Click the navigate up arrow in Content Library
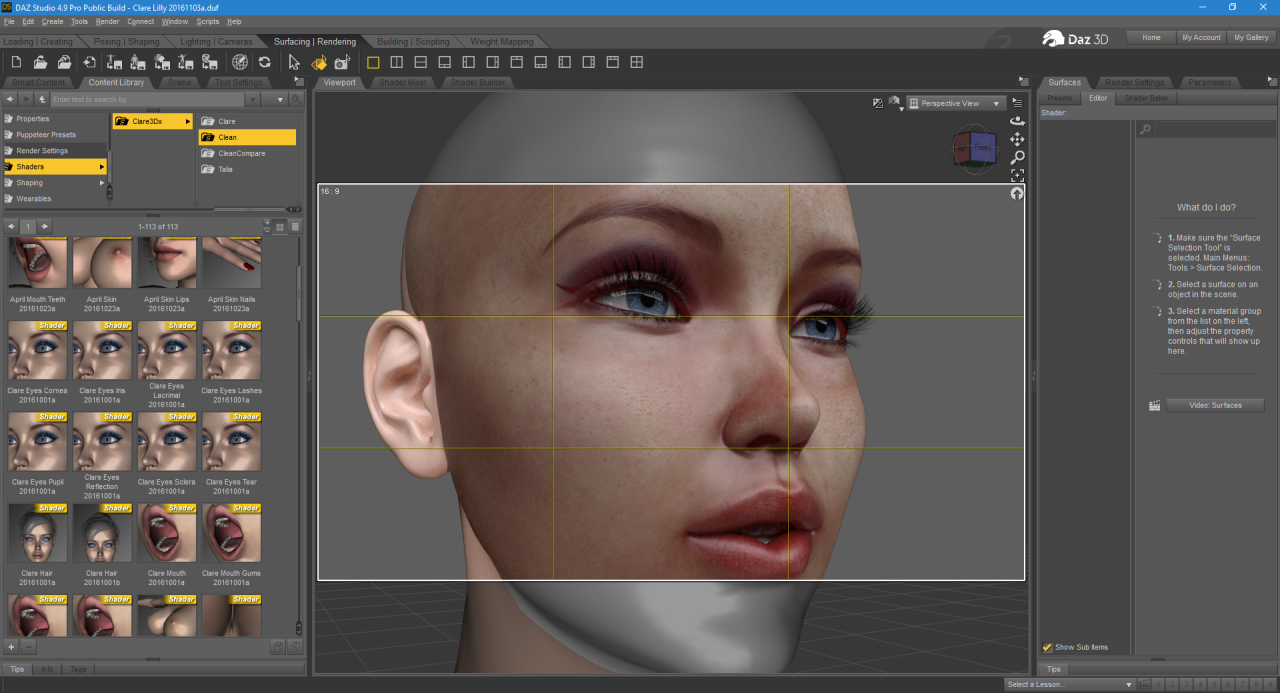Viewport: 1280px width, 693px height. (40, 99)
